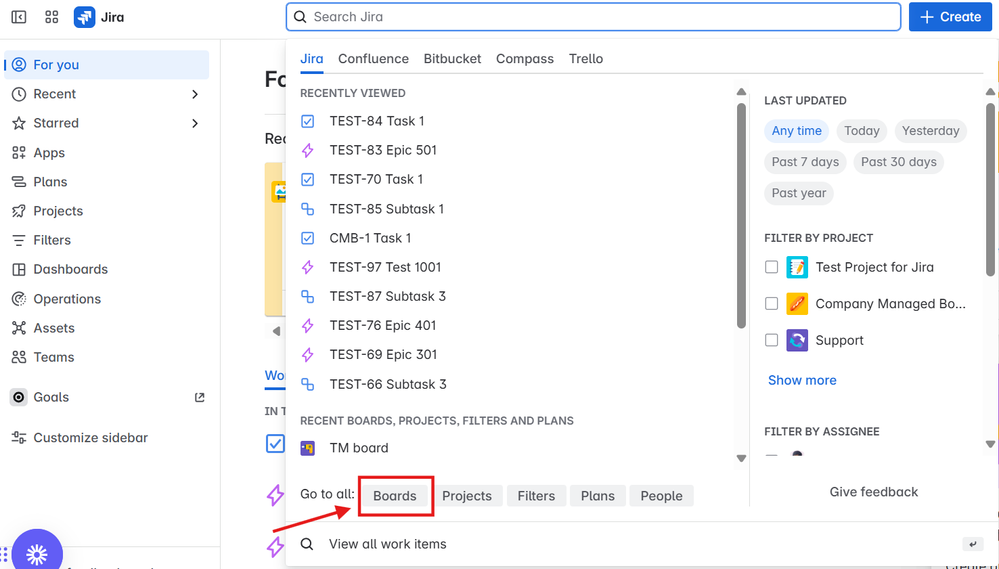Viewport: 999px width, 569px height.
Task: Click the Recent clock icon
Action: 19,94
